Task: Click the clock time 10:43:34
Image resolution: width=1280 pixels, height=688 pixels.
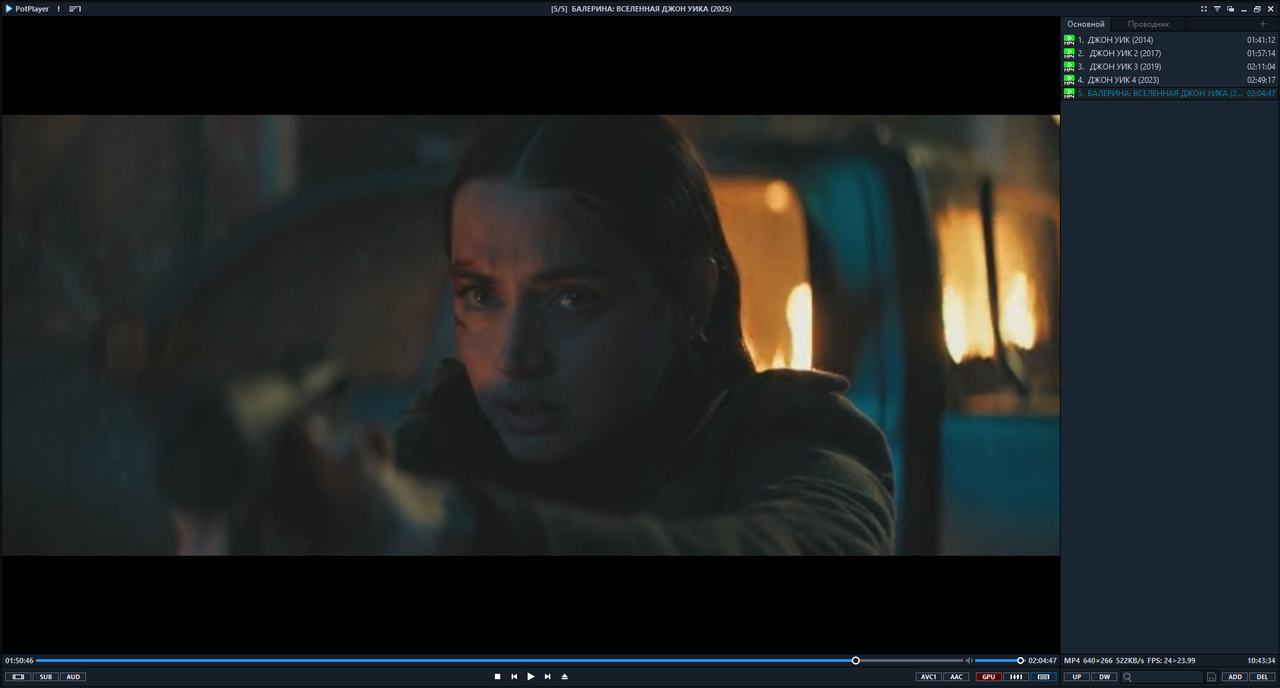Action: pyautogui.click(x=1261, y=660)
